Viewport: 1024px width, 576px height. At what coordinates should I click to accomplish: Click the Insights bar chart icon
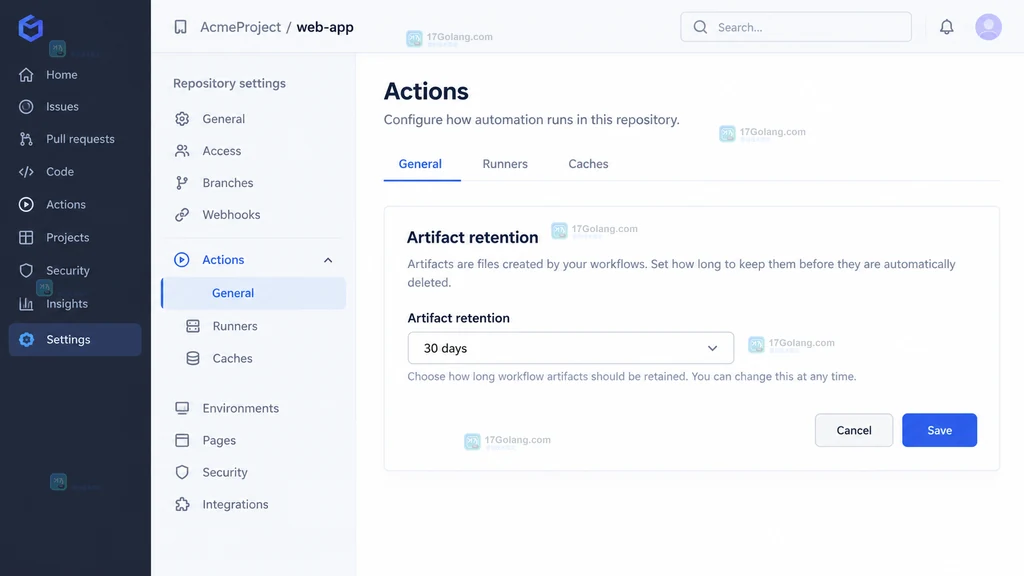26,304
